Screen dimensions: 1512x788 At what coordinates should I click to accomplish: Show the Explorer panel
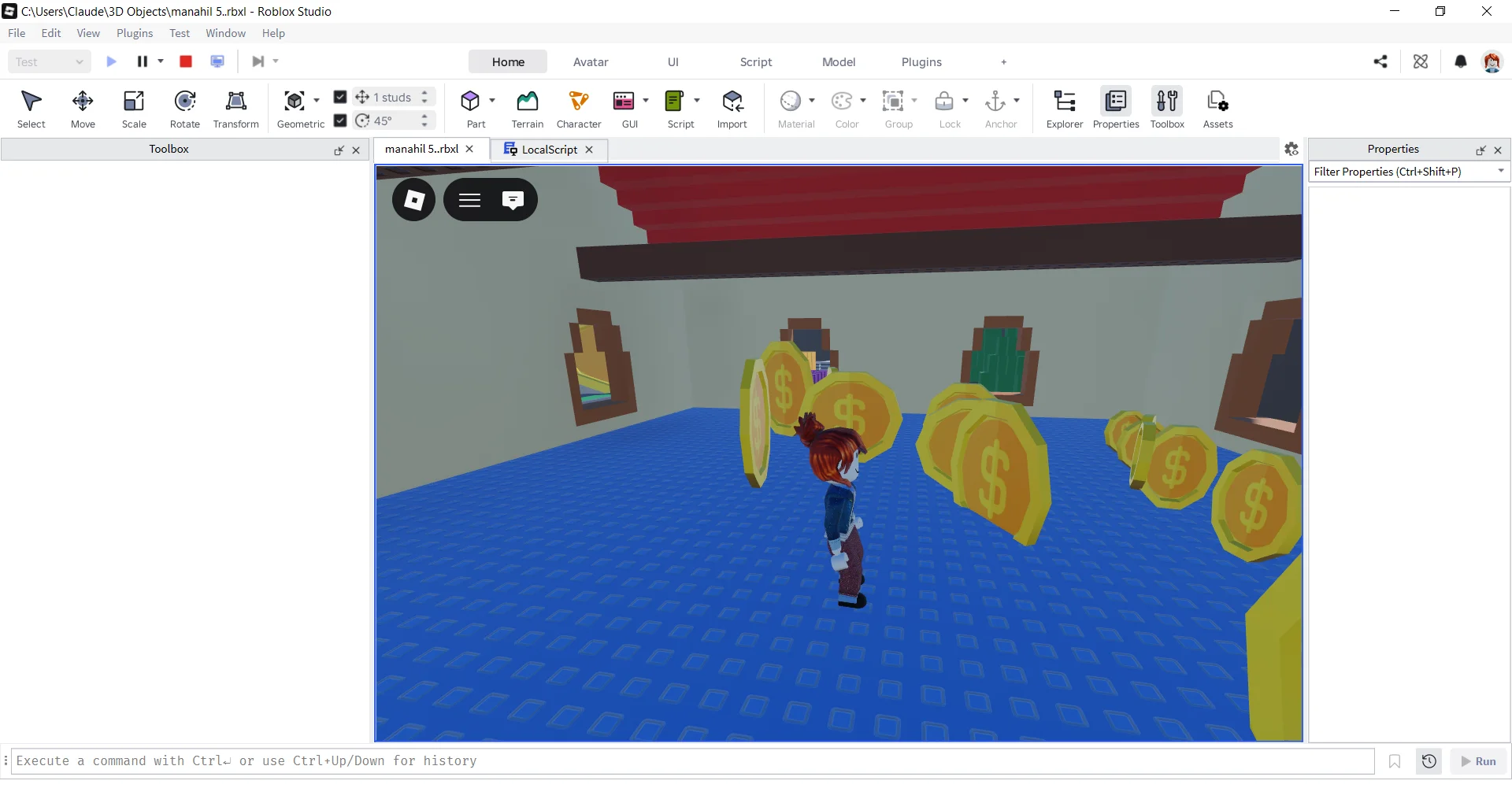(x=1065, y=109)
